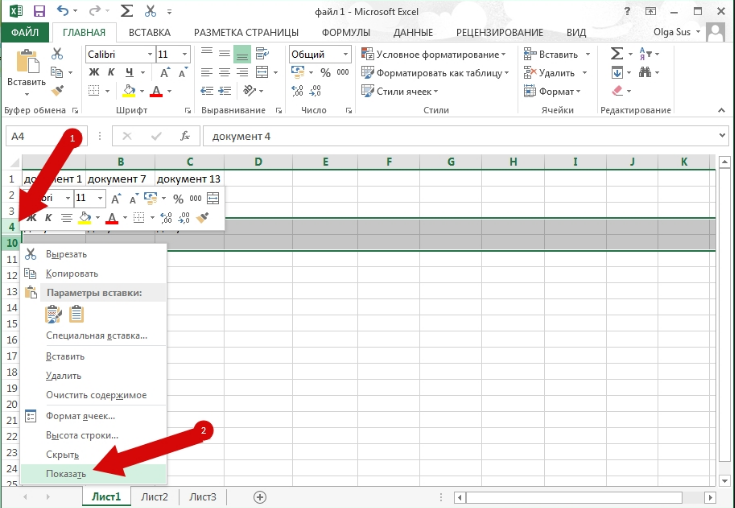Increase font size in ribbon font group

pyautogui.click(x=165, y=72)
